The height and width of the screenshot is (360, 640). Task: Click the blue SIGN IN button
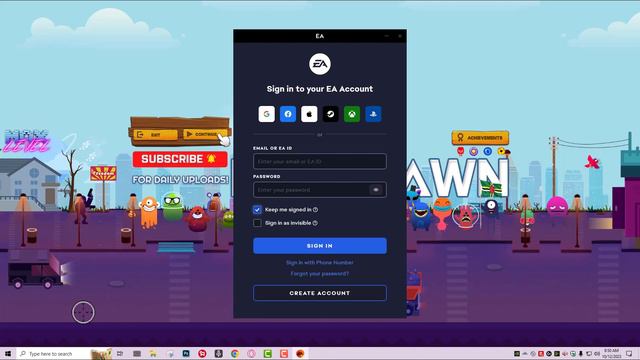[x=320, y=246]
